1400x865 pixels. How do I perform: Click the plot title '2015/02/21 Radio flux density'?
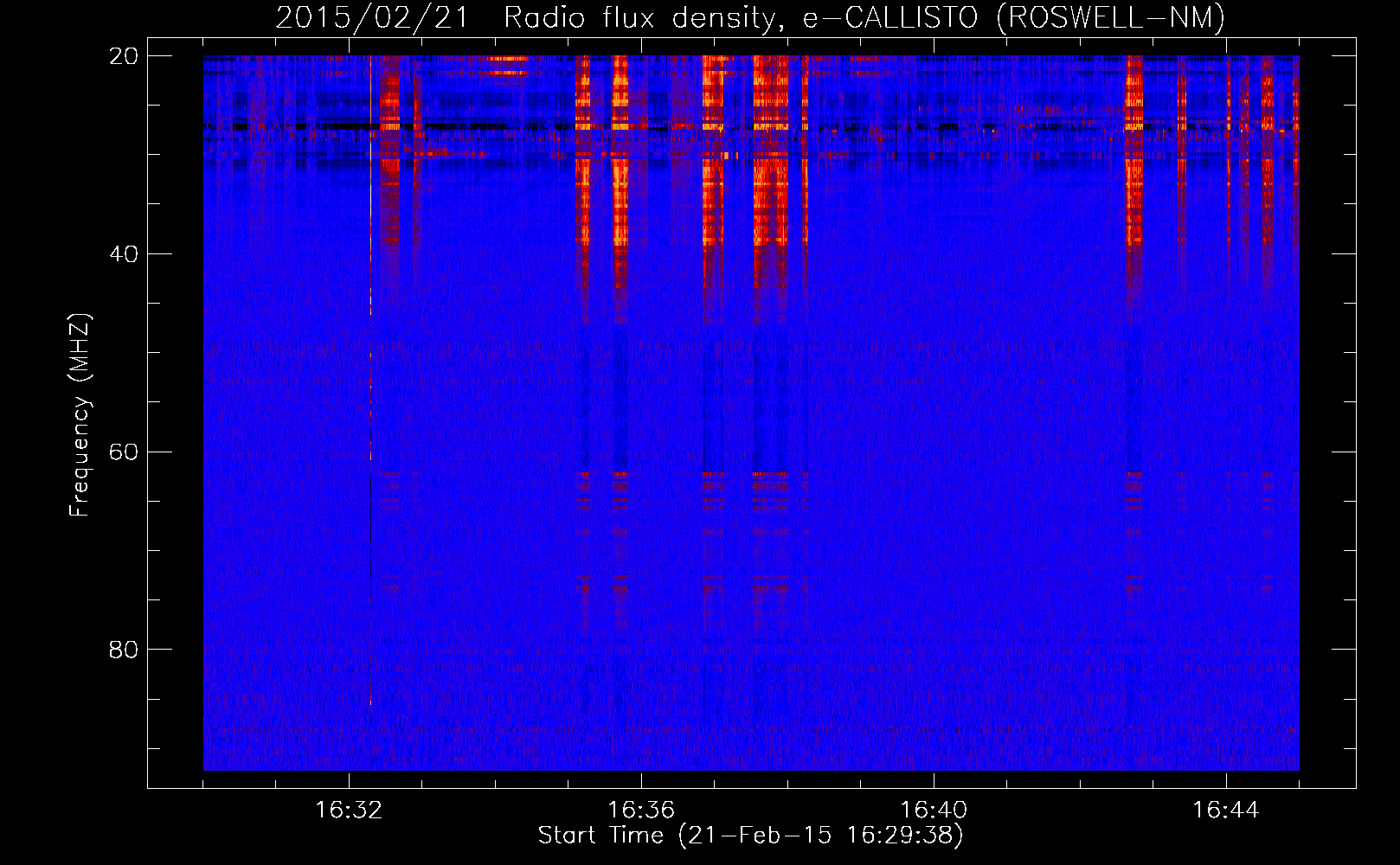(x=750, y=17)
